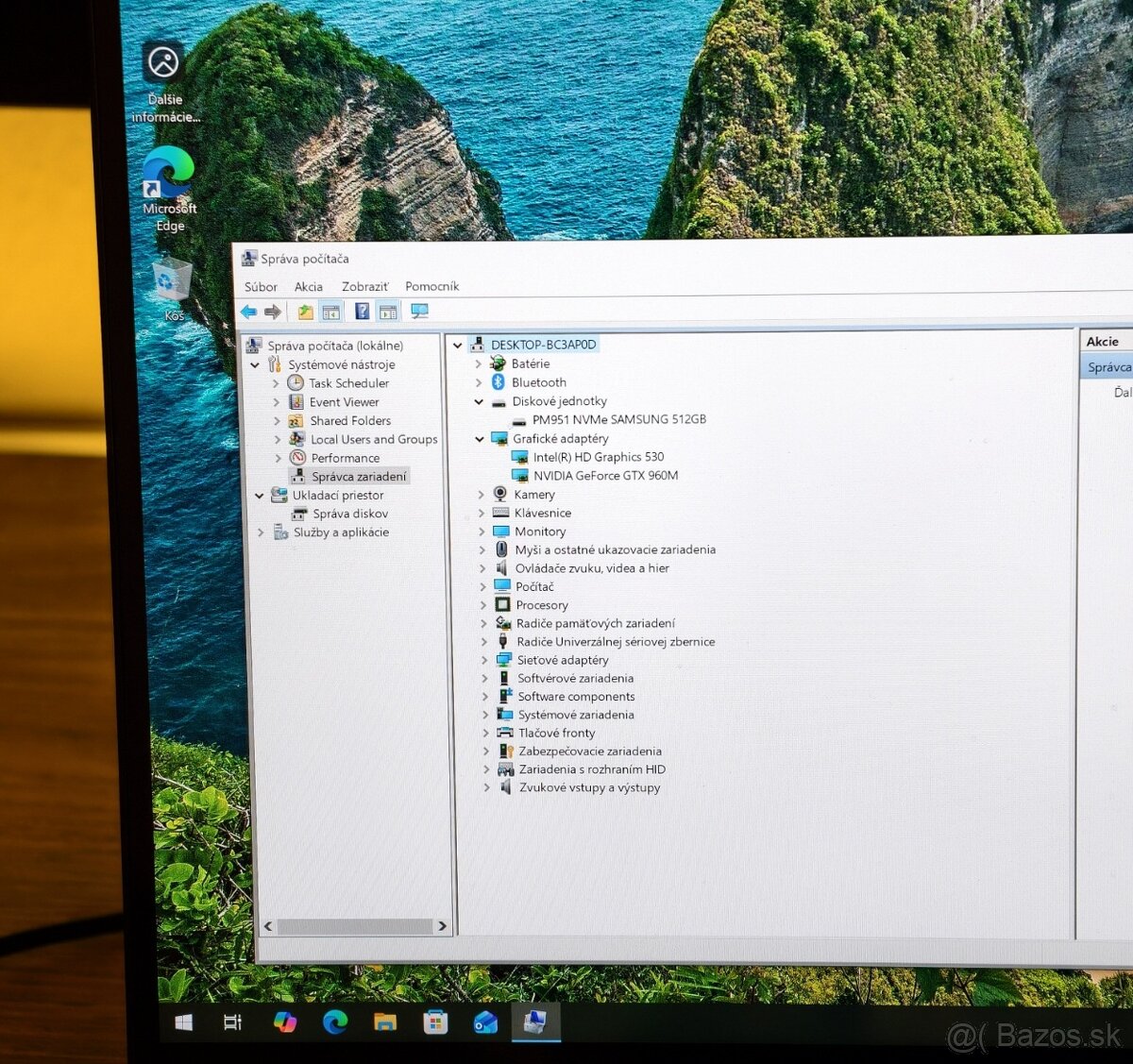Expand the Sieťové adaptéry category
The height and width of the screenshot is (1064, 1133).
(482, 659)
